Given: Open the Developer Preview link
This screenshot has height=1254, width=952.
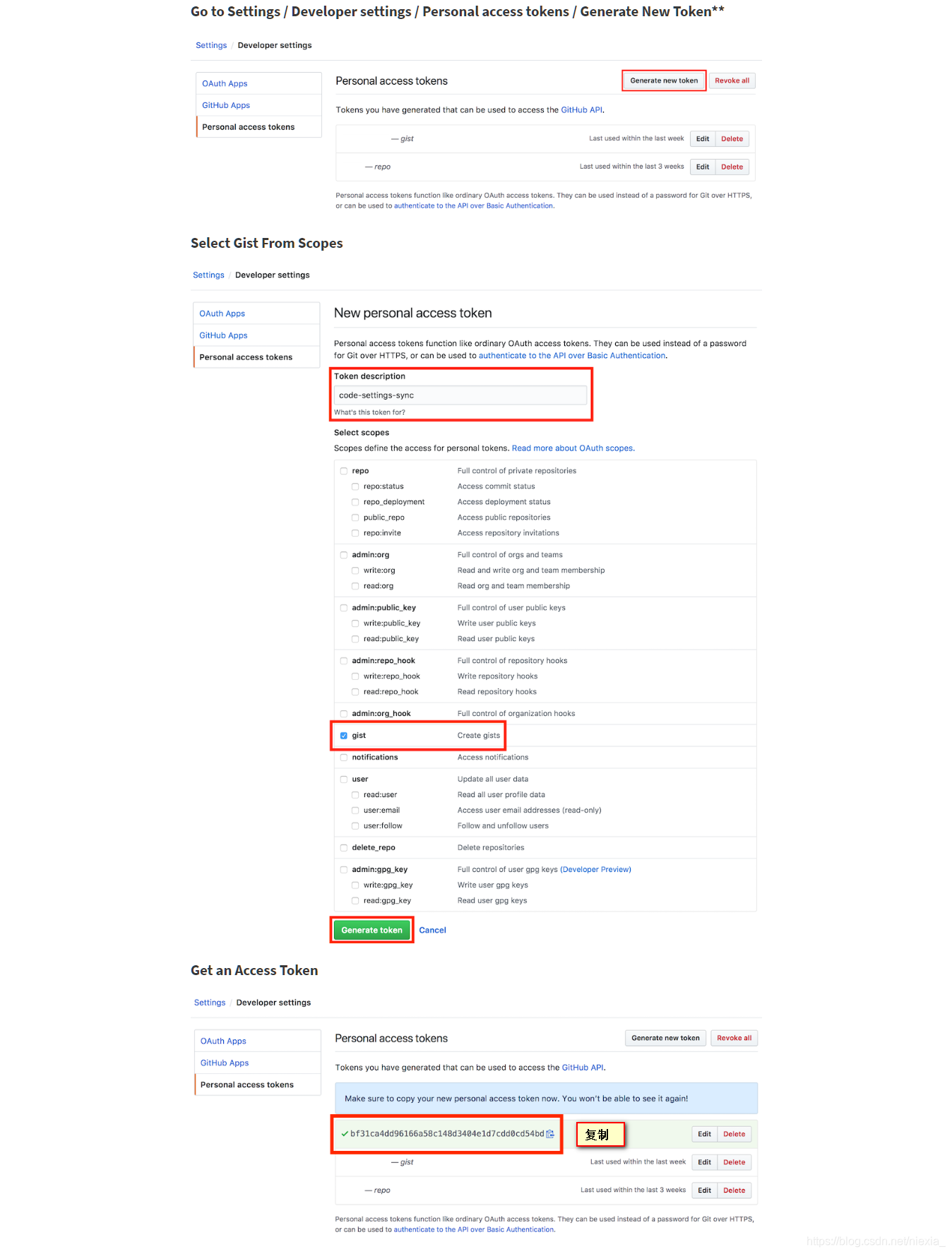Looking at the screenshot, I should coord(595,870).
